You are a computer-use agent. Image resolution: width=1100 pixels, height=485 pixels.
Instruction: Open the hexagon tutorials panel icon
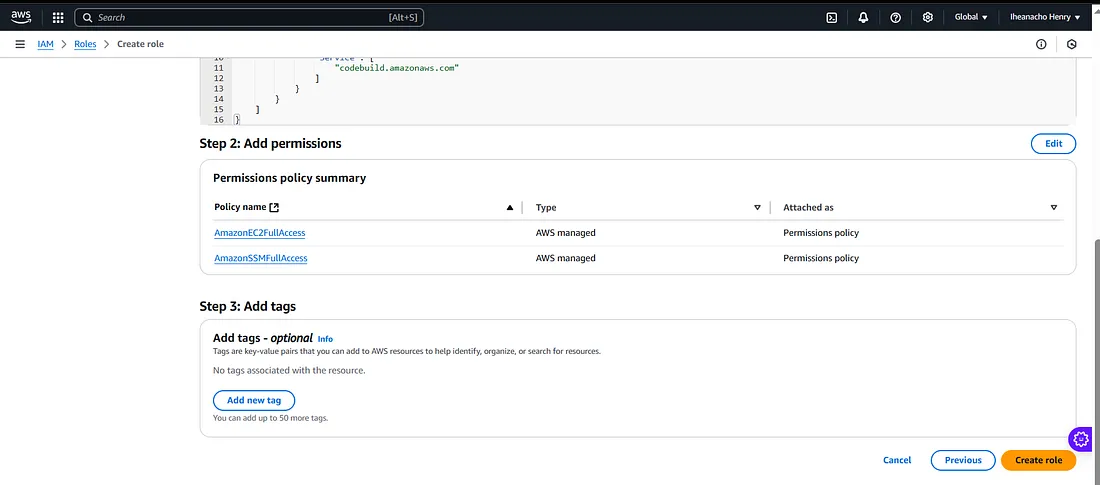1071,44
